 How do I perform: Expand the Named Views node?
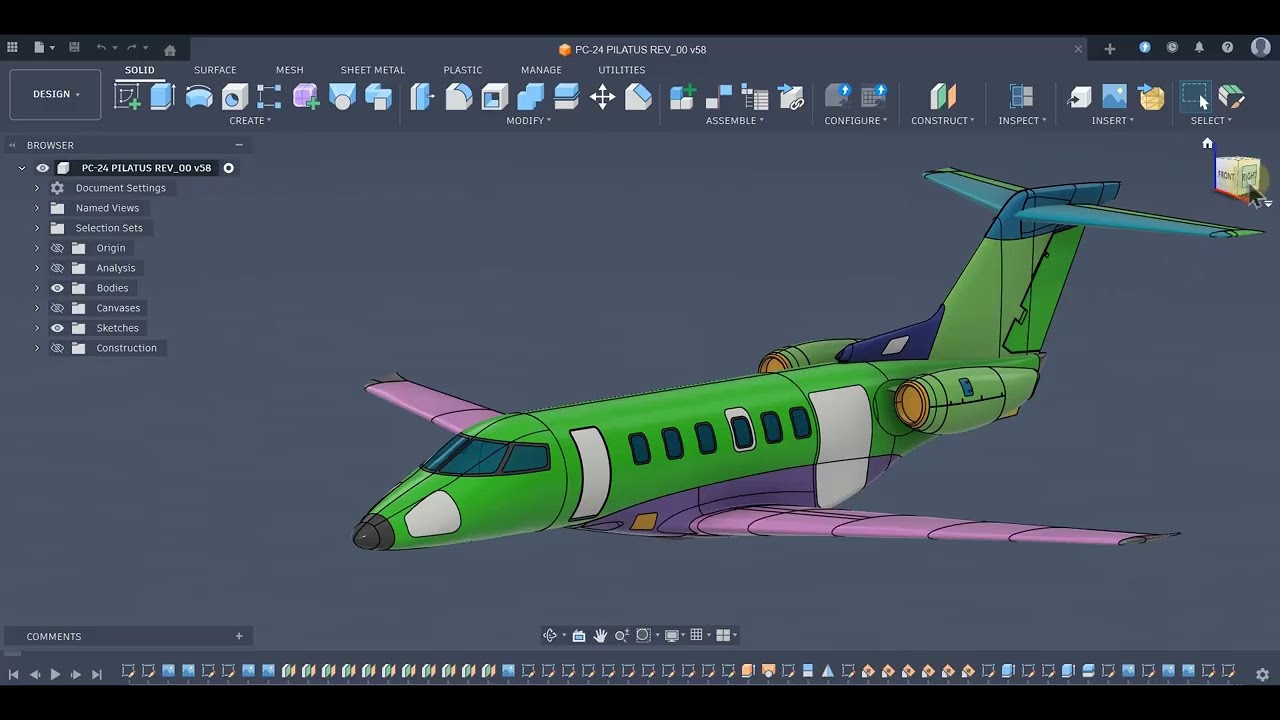[x=37, y=208]
